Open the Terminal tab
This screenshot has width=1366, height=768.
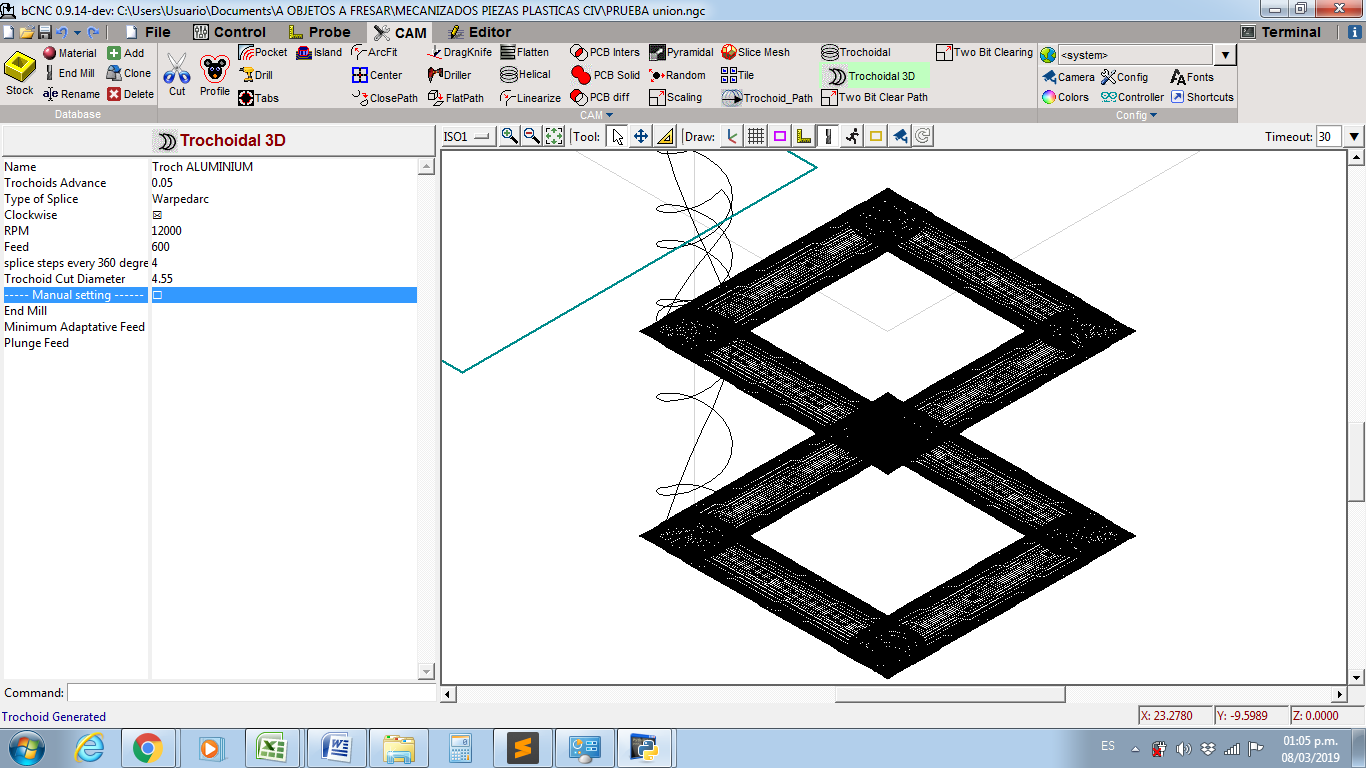(1281, 32)
